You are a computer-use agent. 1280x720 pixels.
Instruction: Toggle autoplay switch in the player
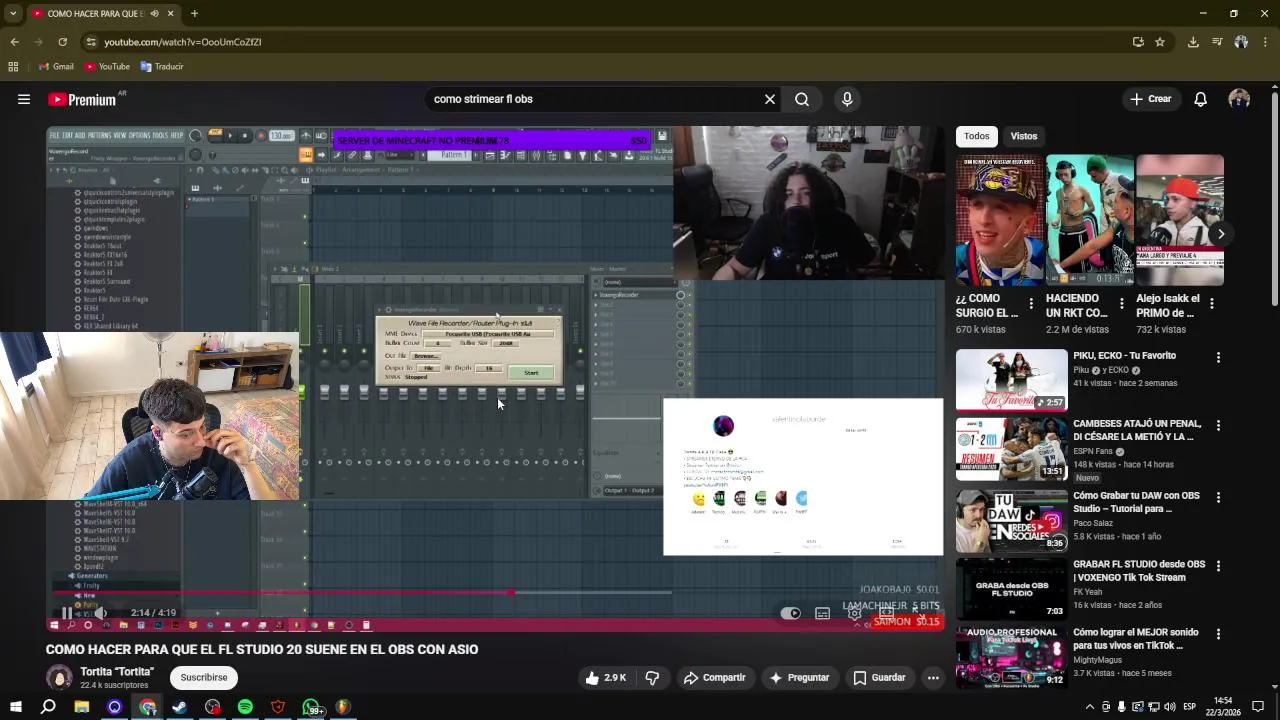(790, 613)
